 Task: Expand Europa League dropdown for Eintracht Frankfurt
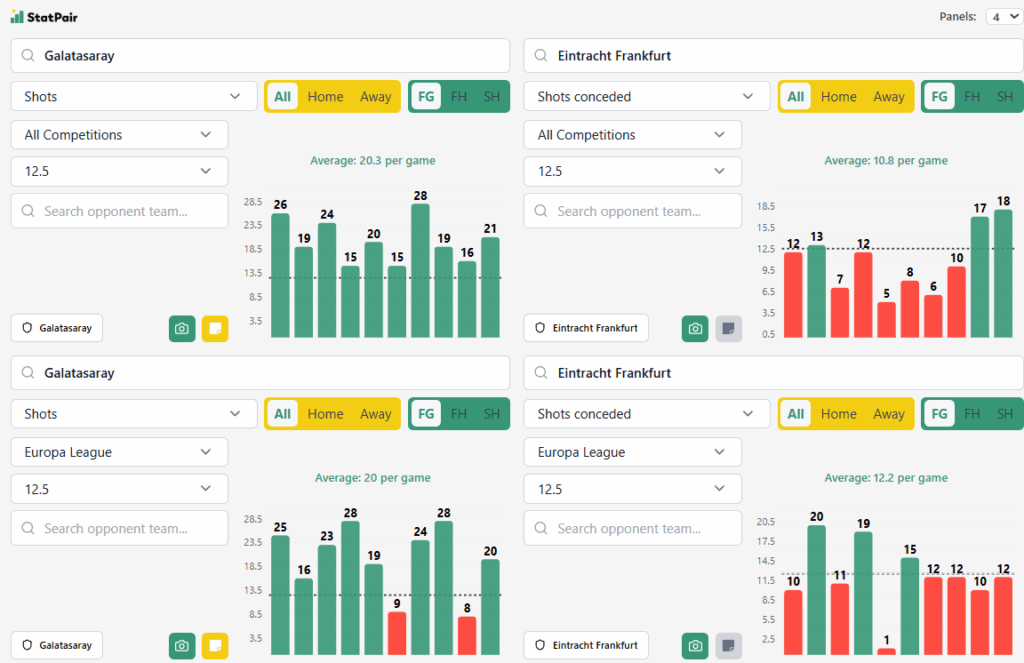pyautogui.click(x=632, y=453)
